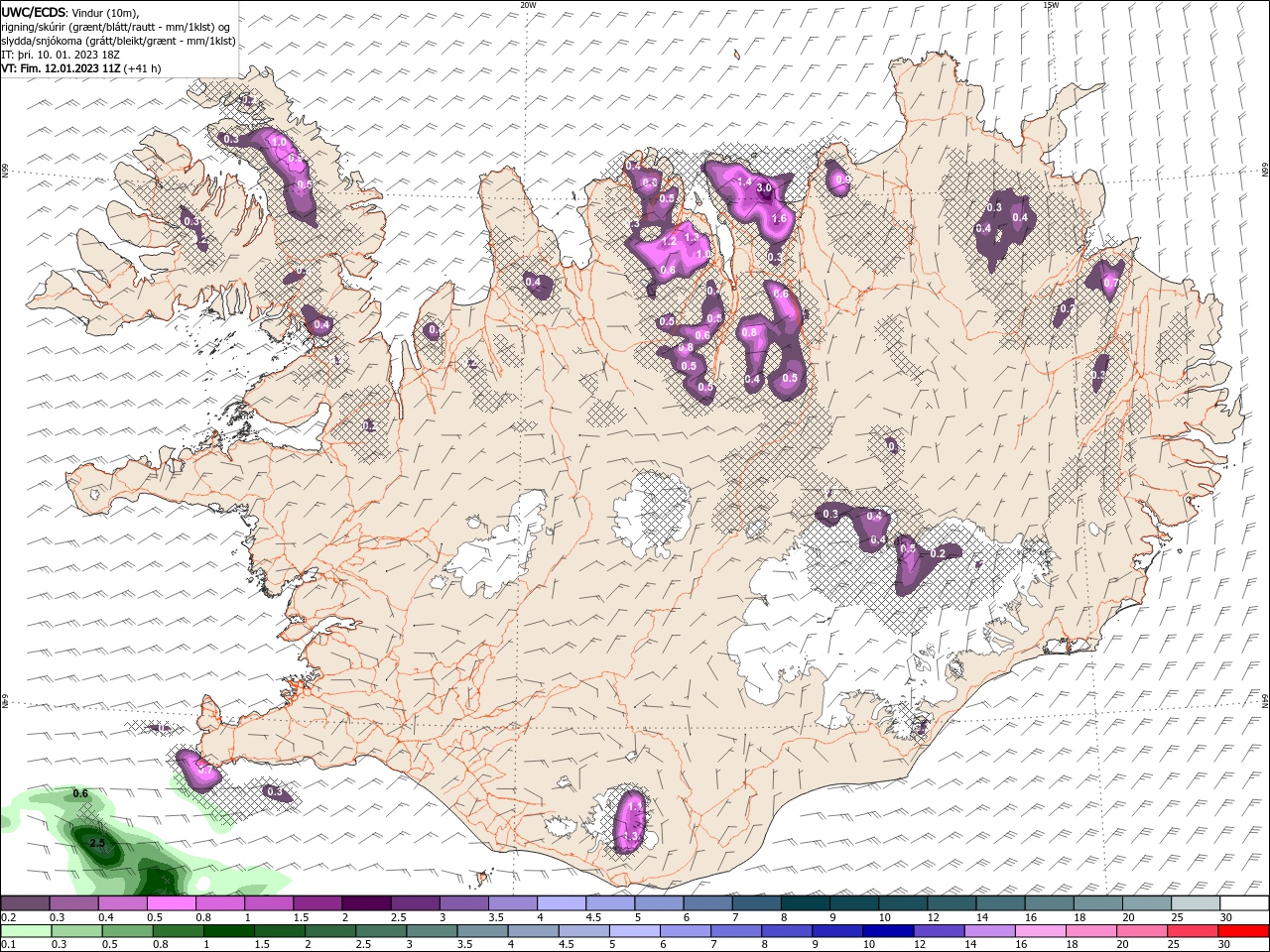Click the '0.2' legend scale label
Screen dimensions: 1270x952
point(10,917)
